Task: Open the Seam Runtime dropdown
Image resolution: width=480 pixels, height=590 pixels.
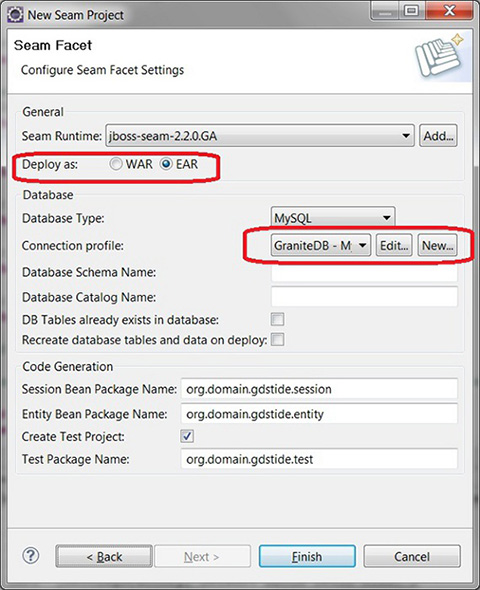Action: click(x=260, y=135)
